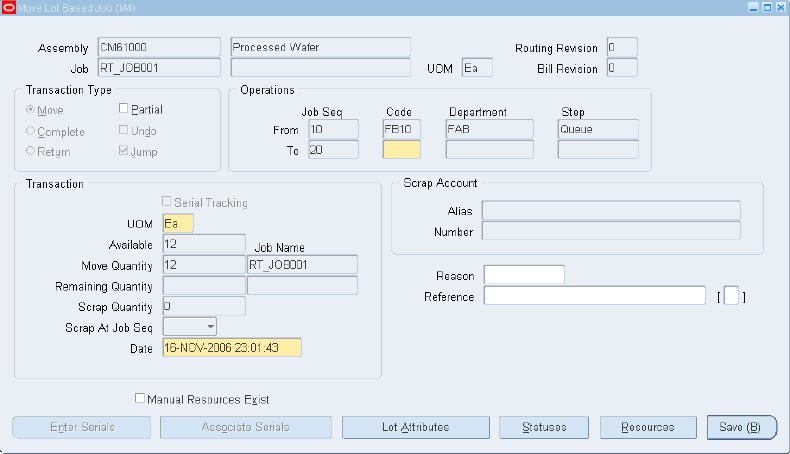This screenshot has width=790, height=454.
Task: Click the Scrap Account Number field
Action: [611, 231]
